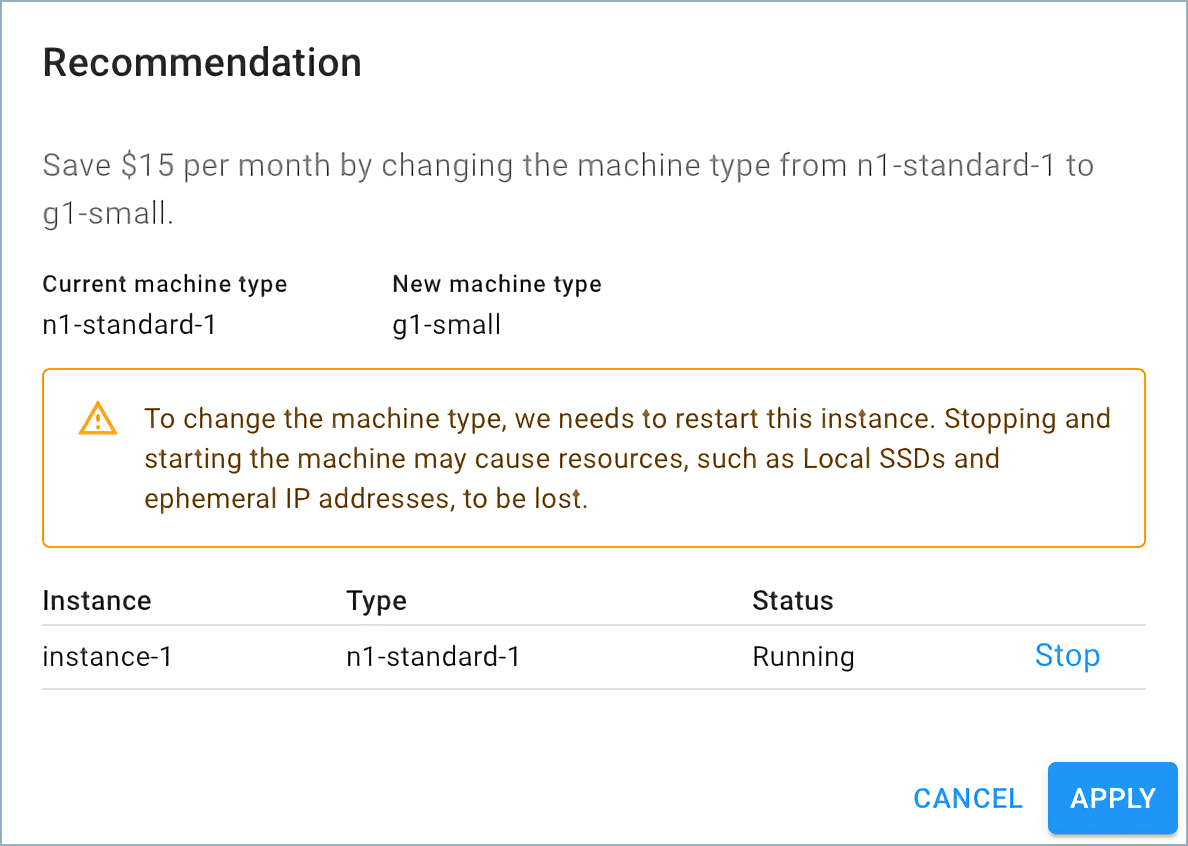Select the "New machine type" label

tap(497, 284)
